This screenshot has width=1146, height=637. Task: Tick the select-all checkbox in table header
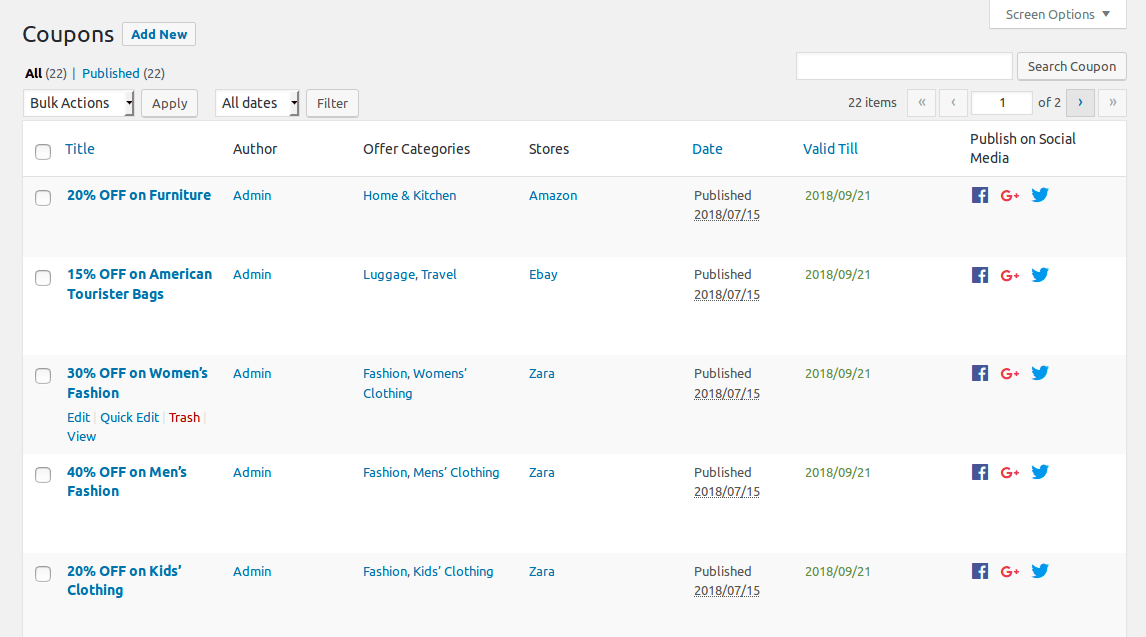[43, 151]
